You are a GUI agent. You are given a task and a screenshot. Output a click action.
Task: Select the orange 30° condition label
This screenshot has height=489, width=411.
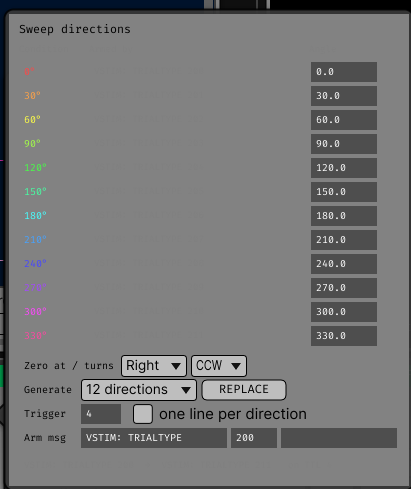[x=32, y=96]
